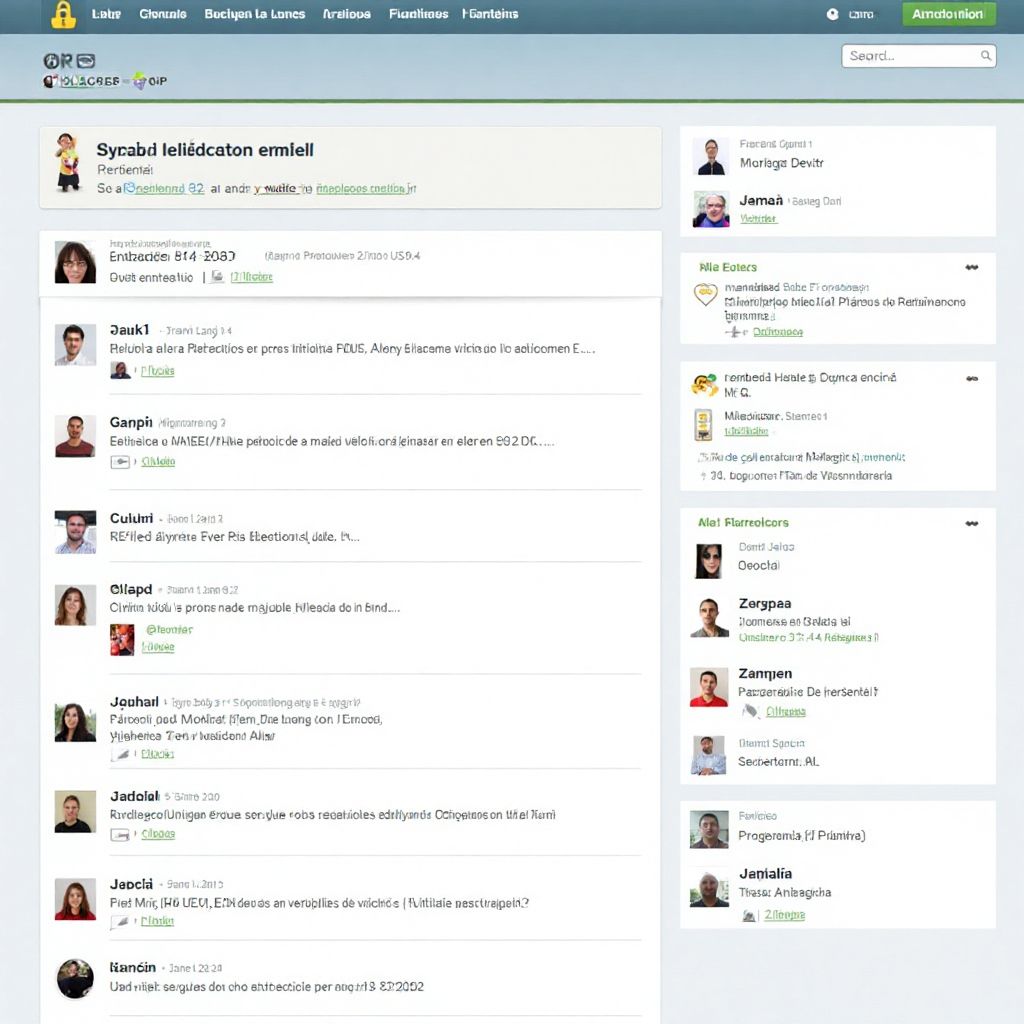Image resolution: width=1024 pixels, height=1024 pixels.
Task: Click the heart icon in Nla Eoters panel
Action: 706,294
